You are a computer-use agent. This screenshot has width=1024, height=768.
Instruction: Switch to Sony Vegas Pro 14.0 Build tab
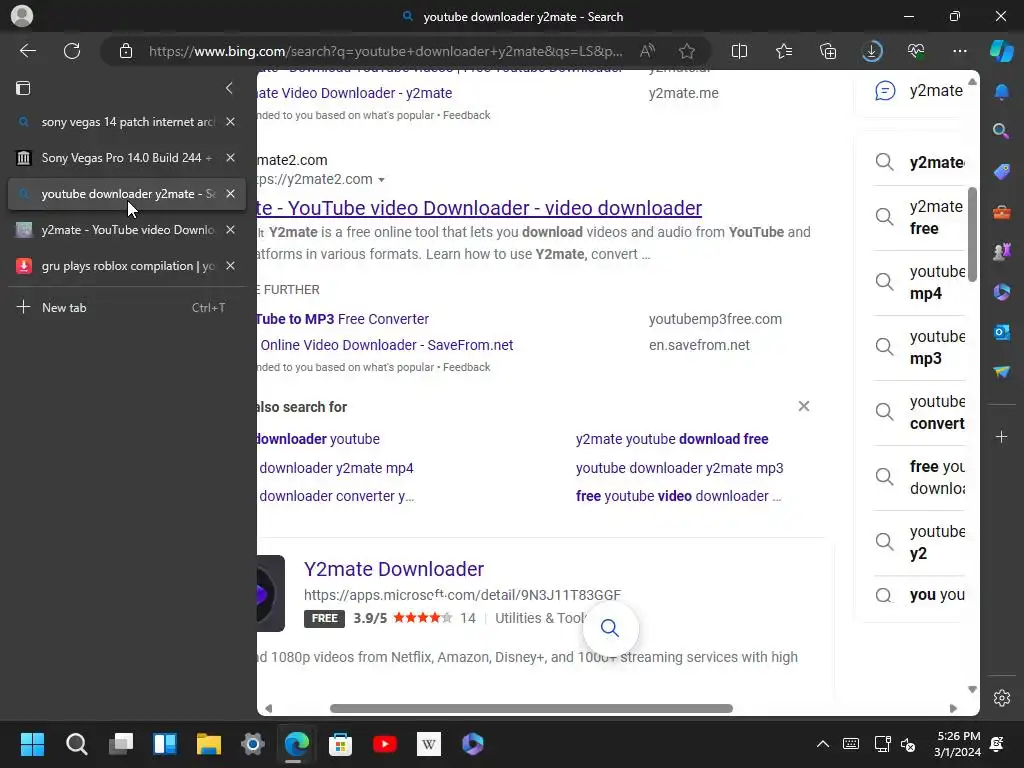(x=127, y=158)
